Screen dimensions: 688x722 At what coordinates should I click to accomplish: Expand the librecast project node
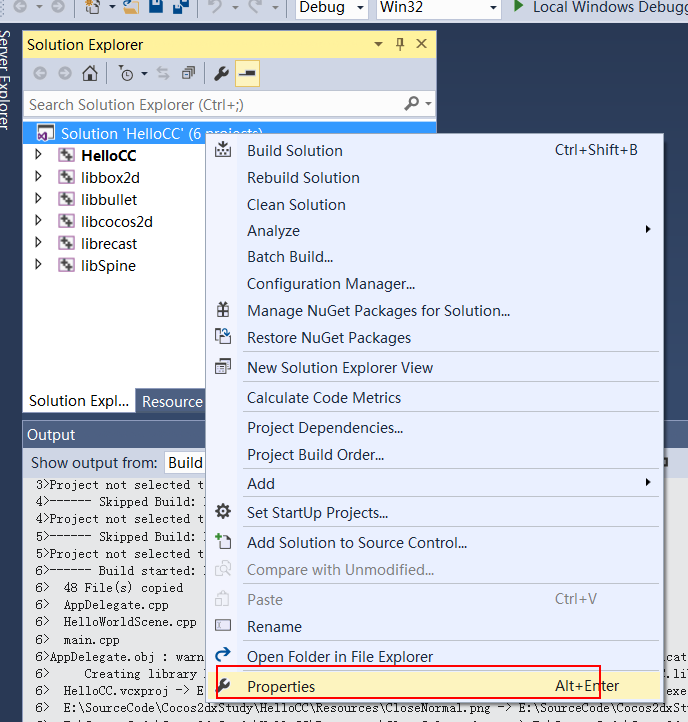[38, 243]
